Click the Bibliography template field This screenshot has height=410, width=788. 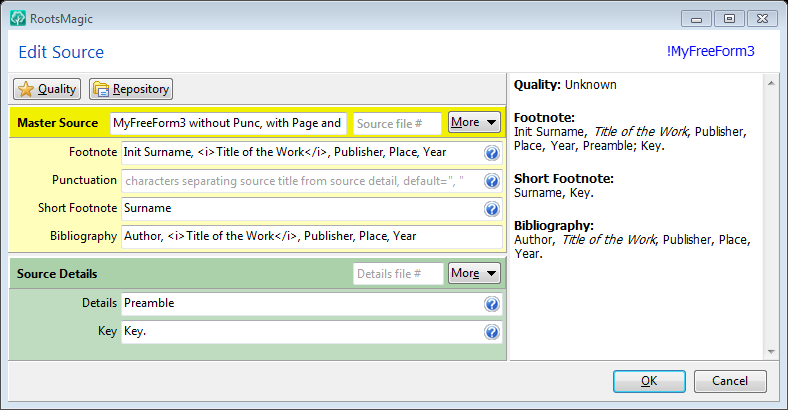[312, 237]
